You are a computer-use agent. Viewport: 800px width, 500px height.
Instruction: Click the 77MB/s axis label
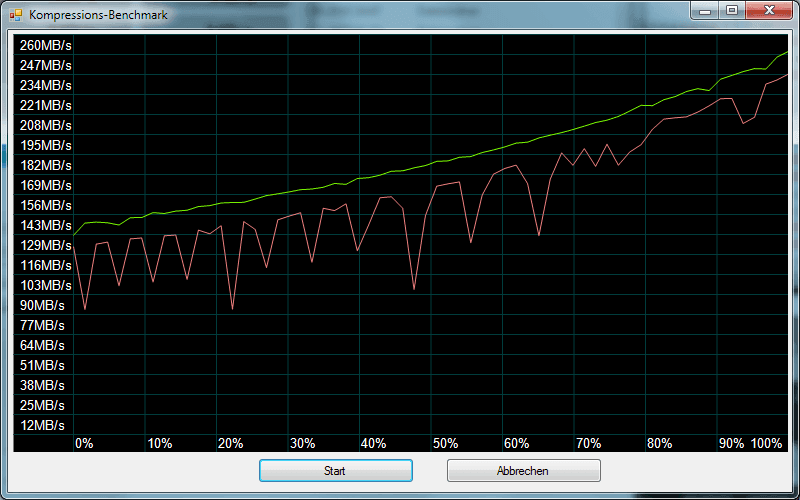42,326
